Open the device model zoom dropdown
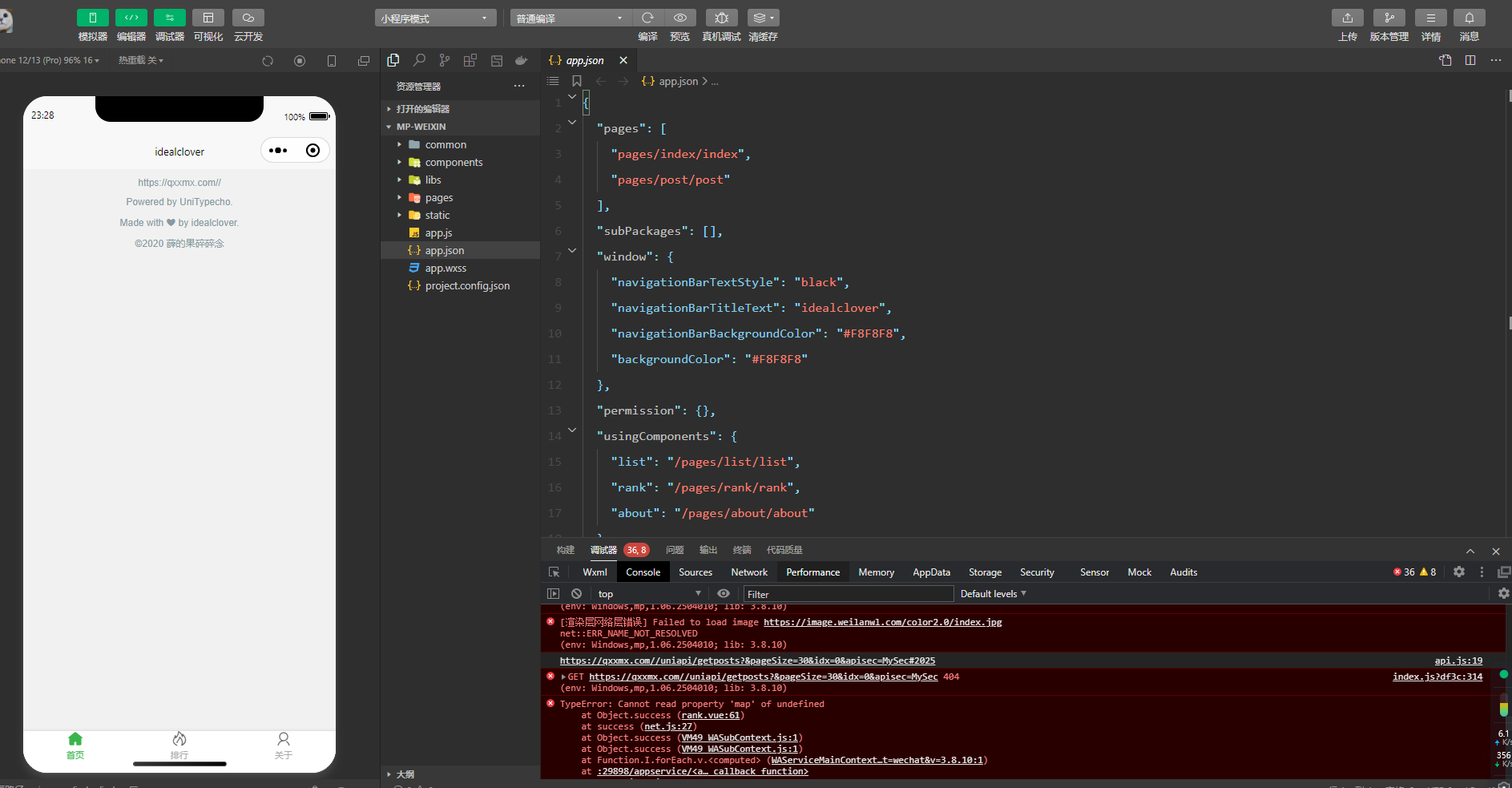The width and height of the screenshot is (1512, 788). [50, 60]
